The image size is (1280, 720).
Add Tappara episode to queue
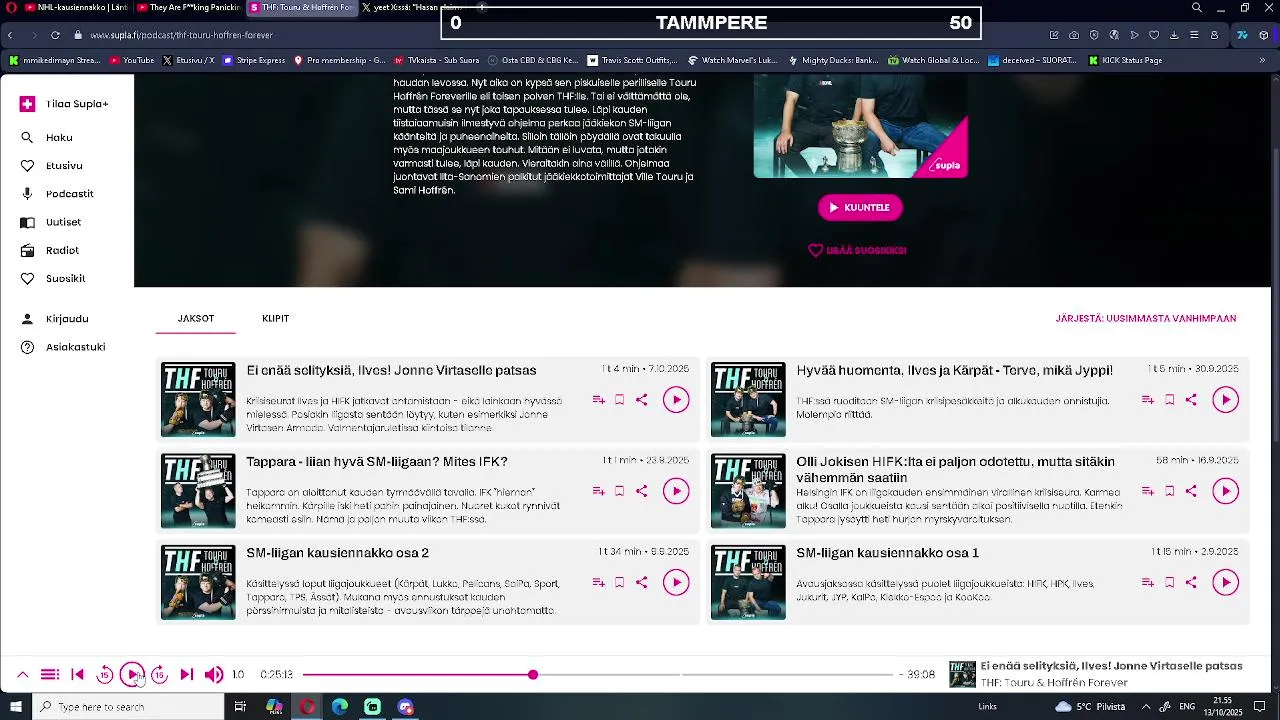click(598, 491)
